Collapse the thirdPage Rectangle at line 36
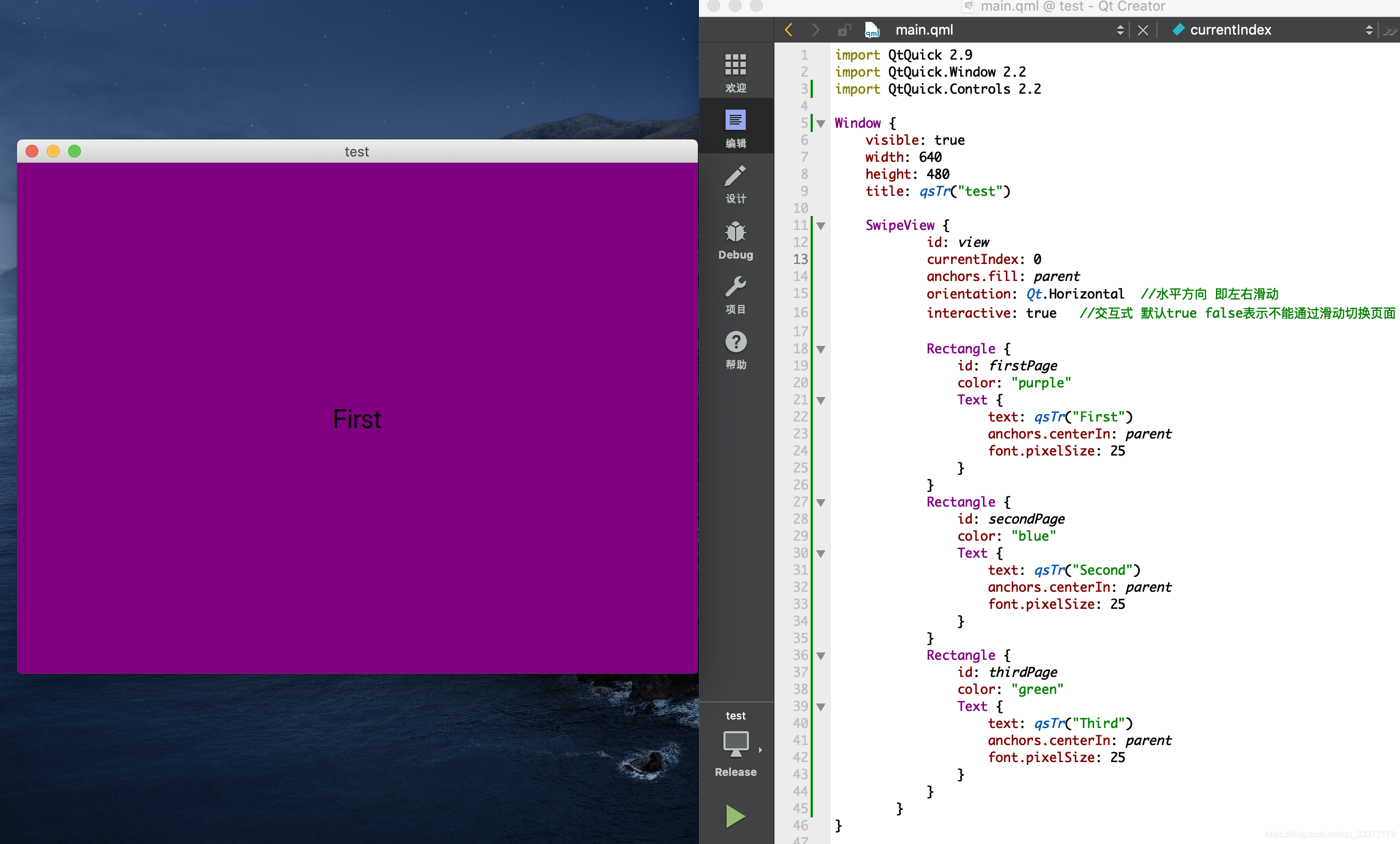The height and width of the screenshot is (844, 1400). [820, 656]
